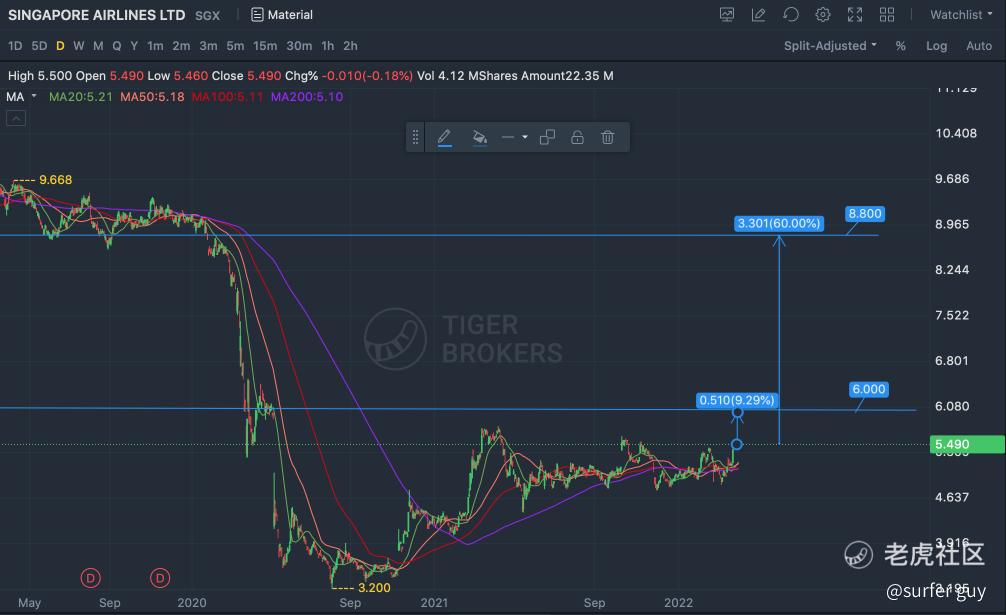Click the first dividend D marker
Screen dimensions: 1006x615
pos(90,578)
